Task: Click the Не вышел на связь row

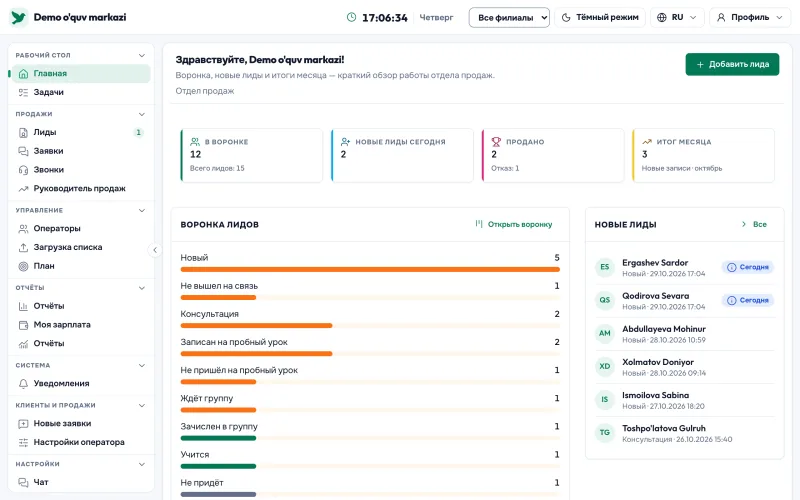Action: point(370,290)
